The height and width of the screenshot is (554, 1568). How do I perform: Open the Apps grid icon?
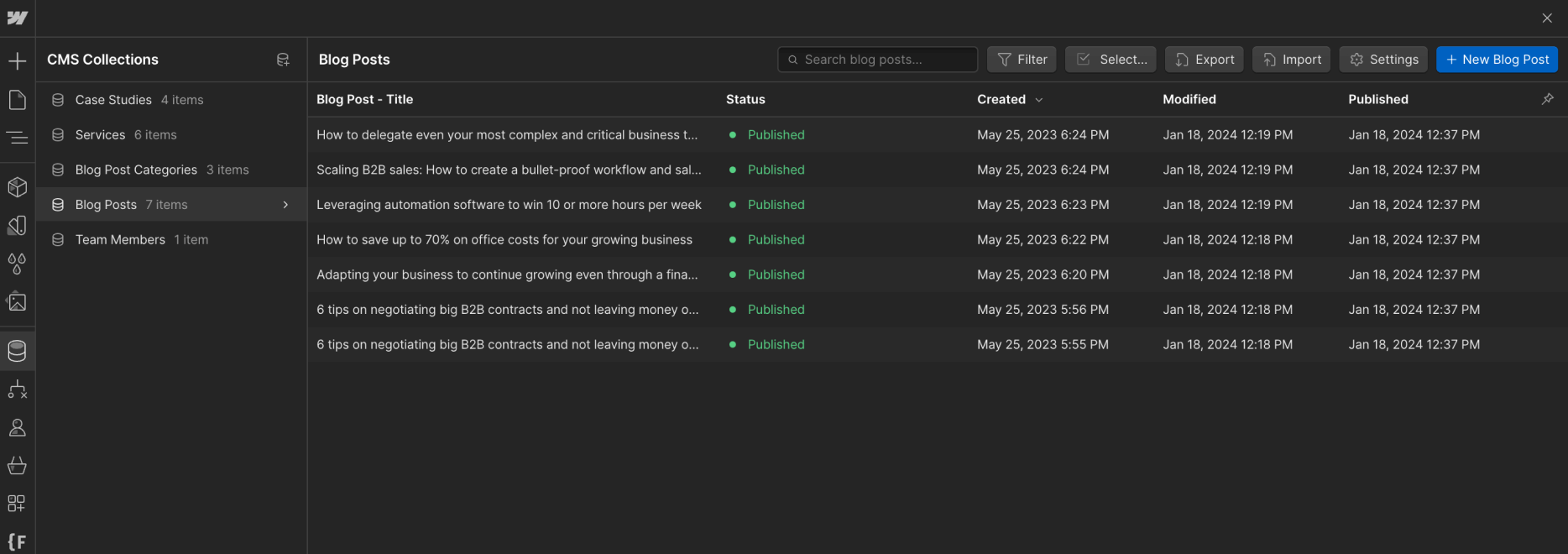[17, 503]
